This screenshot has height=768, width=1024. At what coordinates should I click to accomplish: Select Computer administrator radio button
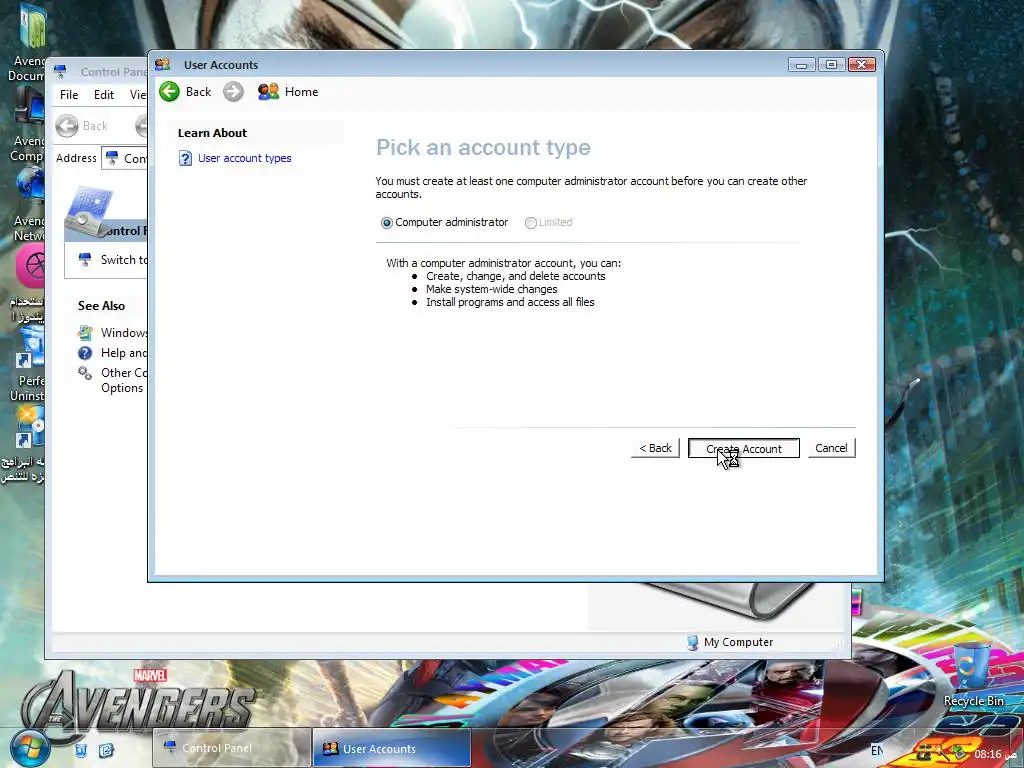(387, 223)
